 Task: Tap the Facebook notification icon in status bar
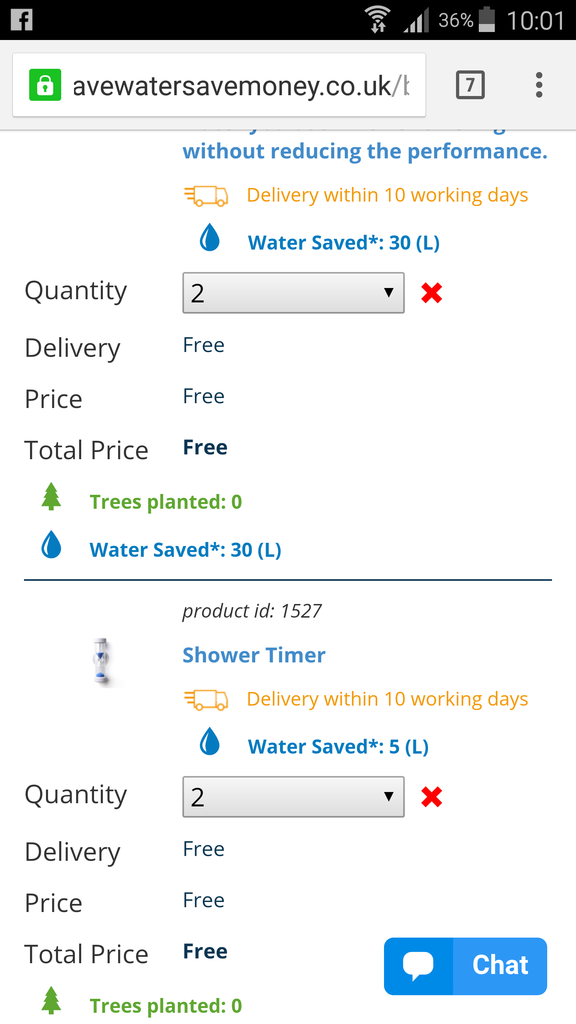[22, 20]
